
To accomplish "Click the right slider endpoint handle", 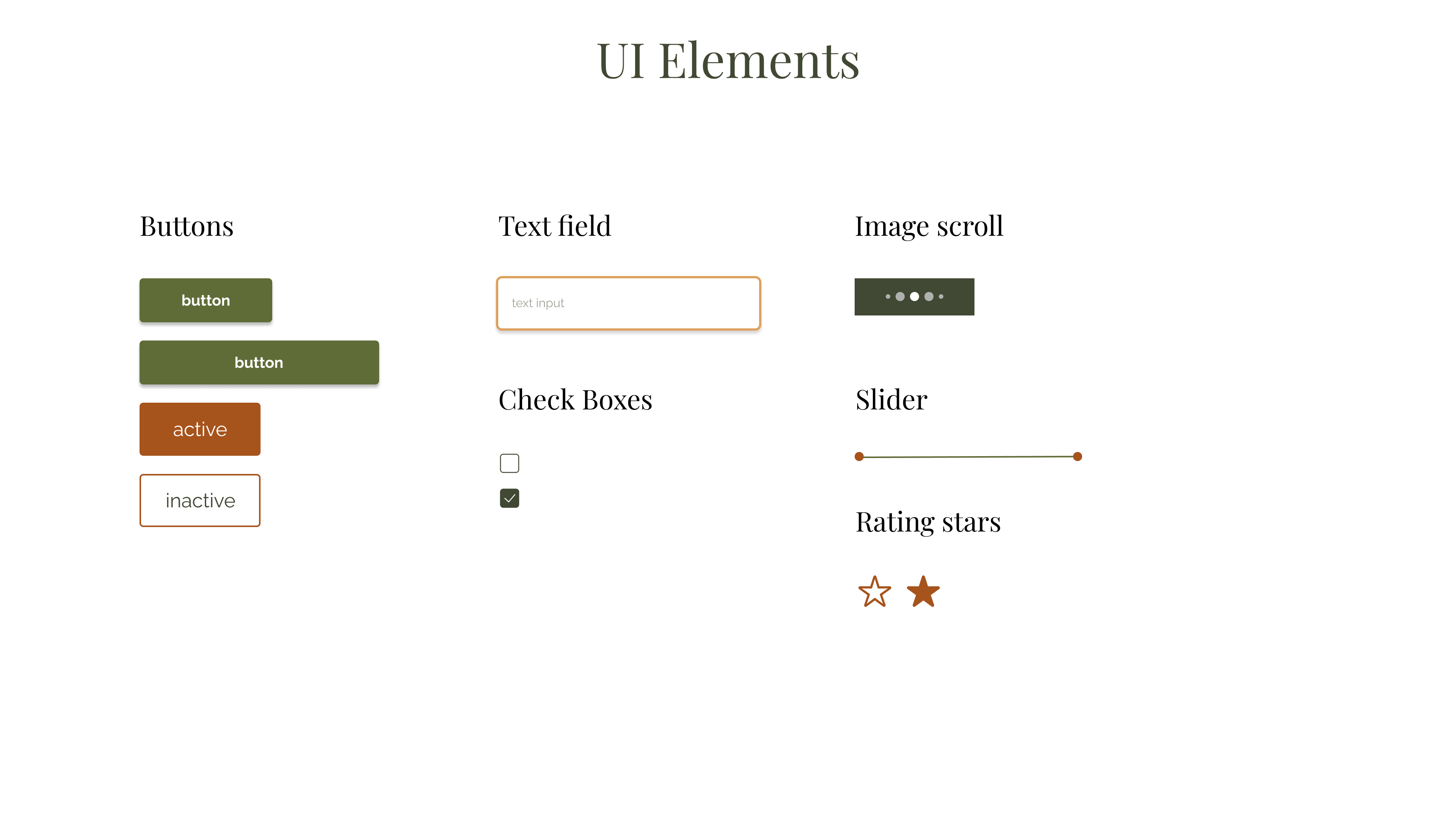I will (x=1079, y=456).
